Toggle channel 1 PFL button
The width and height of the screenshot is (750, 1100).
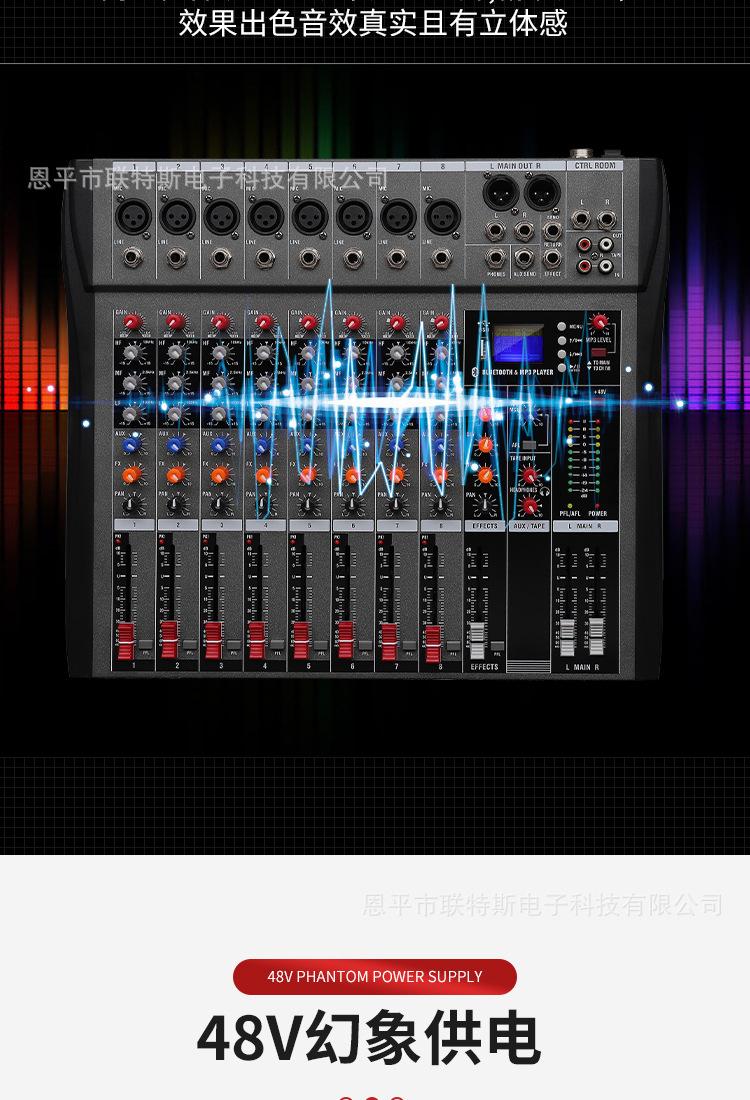145,646
